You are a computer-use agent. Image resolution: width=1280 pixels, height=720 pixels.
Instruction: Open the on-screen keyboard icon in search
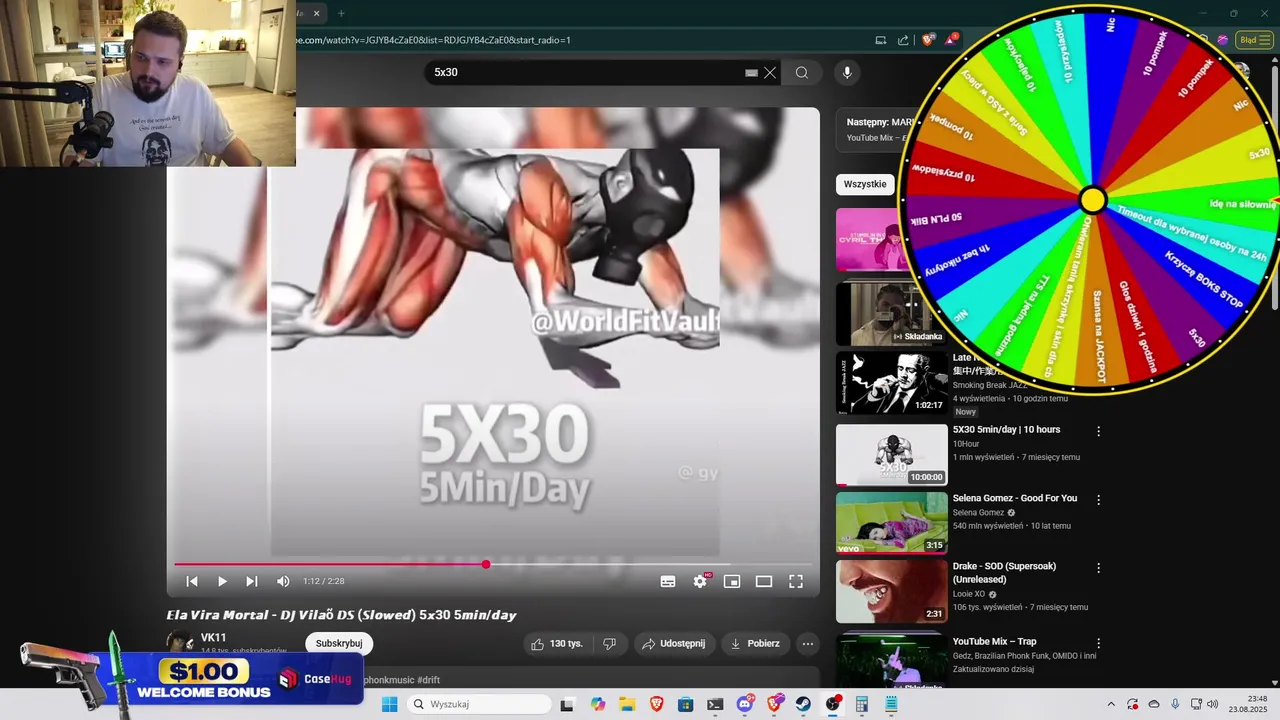(751, 72)
